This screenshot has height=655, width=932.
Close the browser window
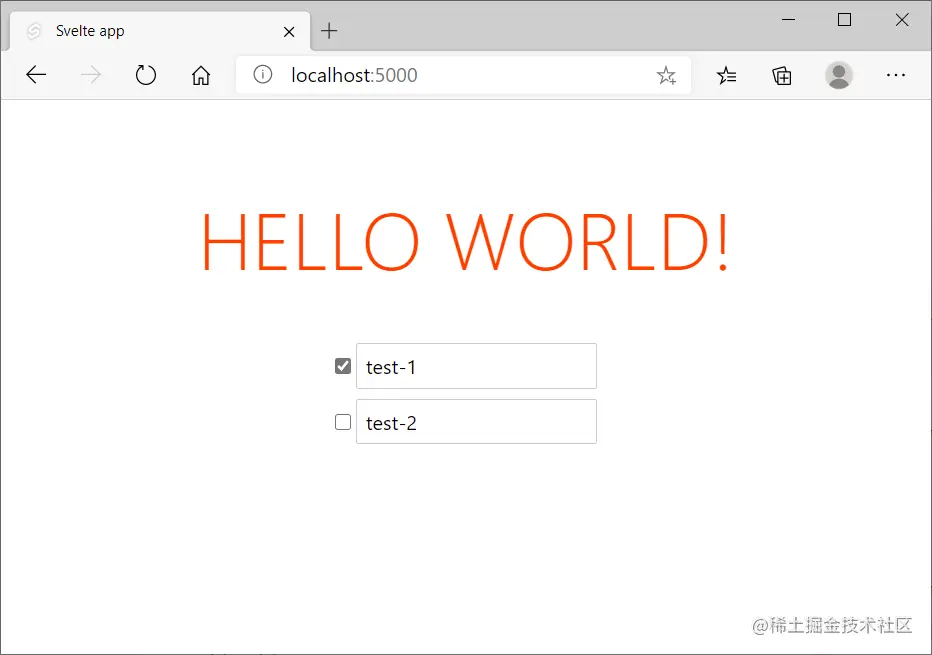point(902,20)
